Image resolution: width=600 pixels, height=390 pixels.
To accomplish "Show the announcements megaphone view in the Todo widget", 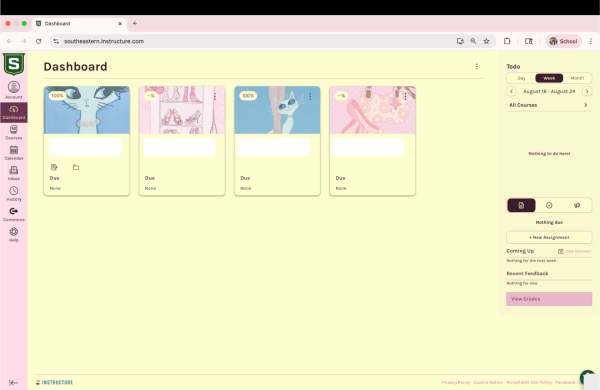I will pyautogui.click(x=577, y=206).
